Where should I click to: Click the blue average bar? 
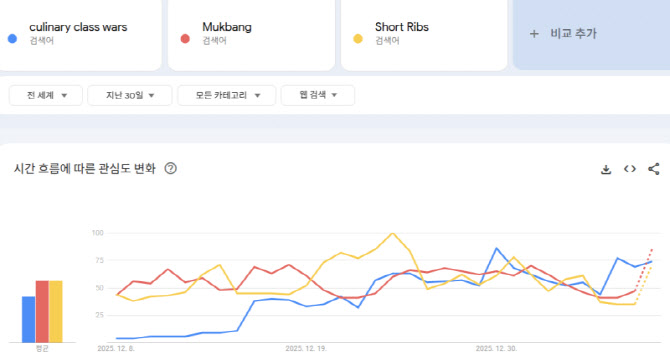click(29, 319)
